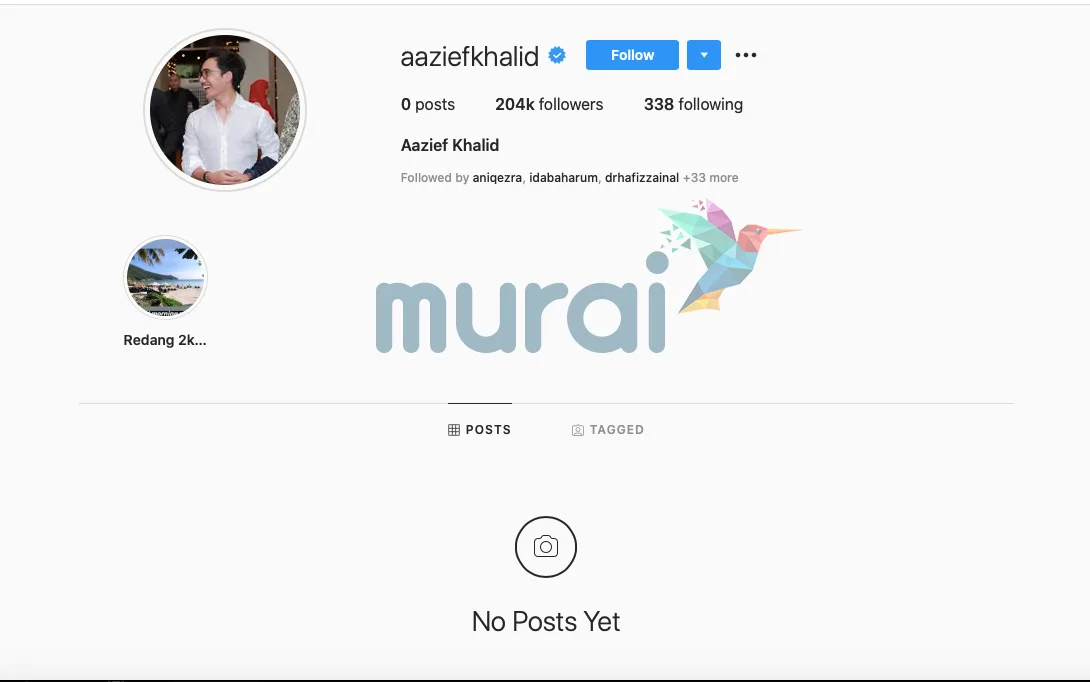The width and height of the screenshot is (1090, 682).
Task: Show the +33 more mutual followers
Action: (x=710, y=178)
